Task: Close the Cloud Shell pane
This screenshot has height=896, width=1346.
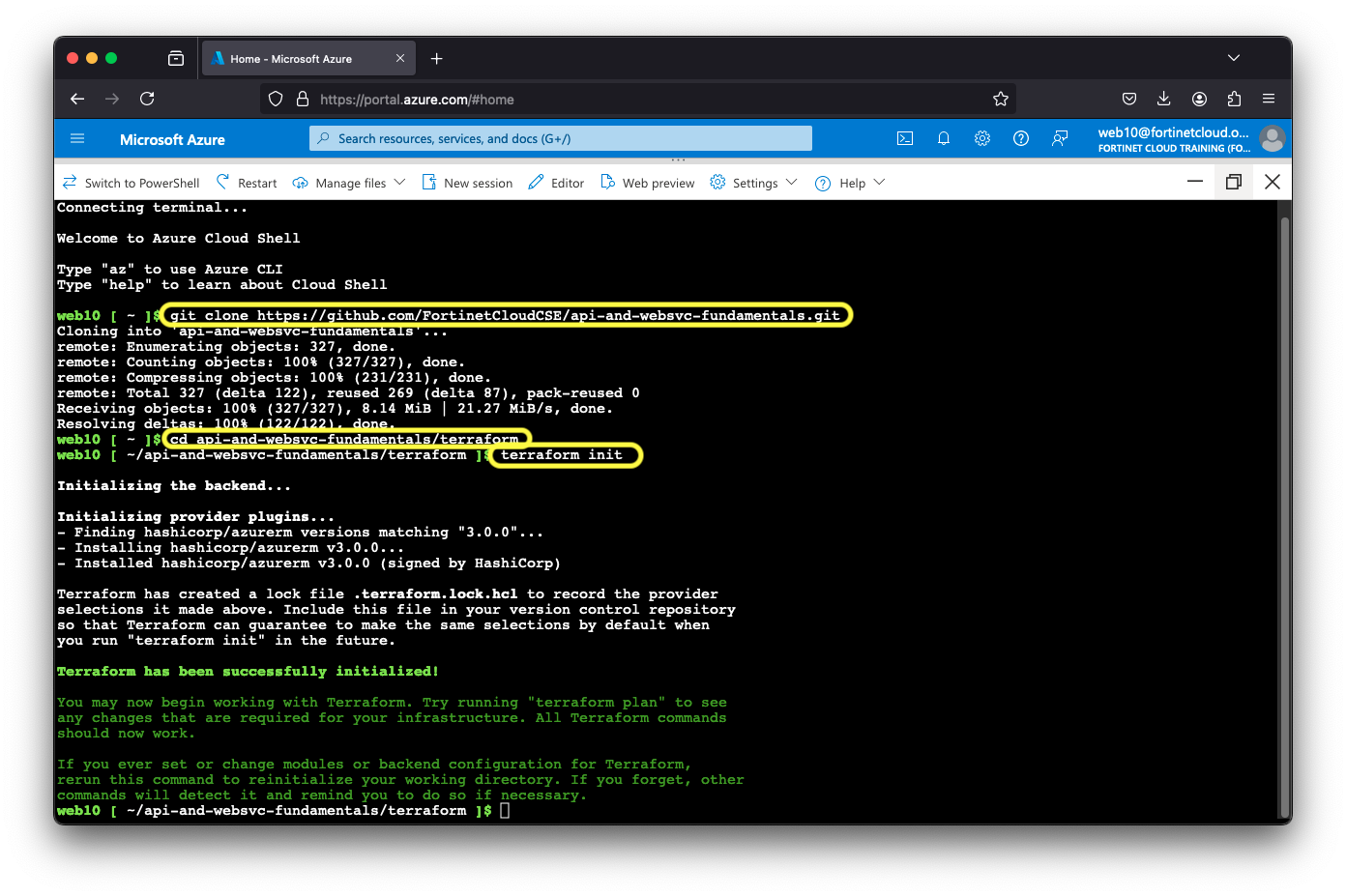Action: pyautogui.click(x=1273, y=182)
